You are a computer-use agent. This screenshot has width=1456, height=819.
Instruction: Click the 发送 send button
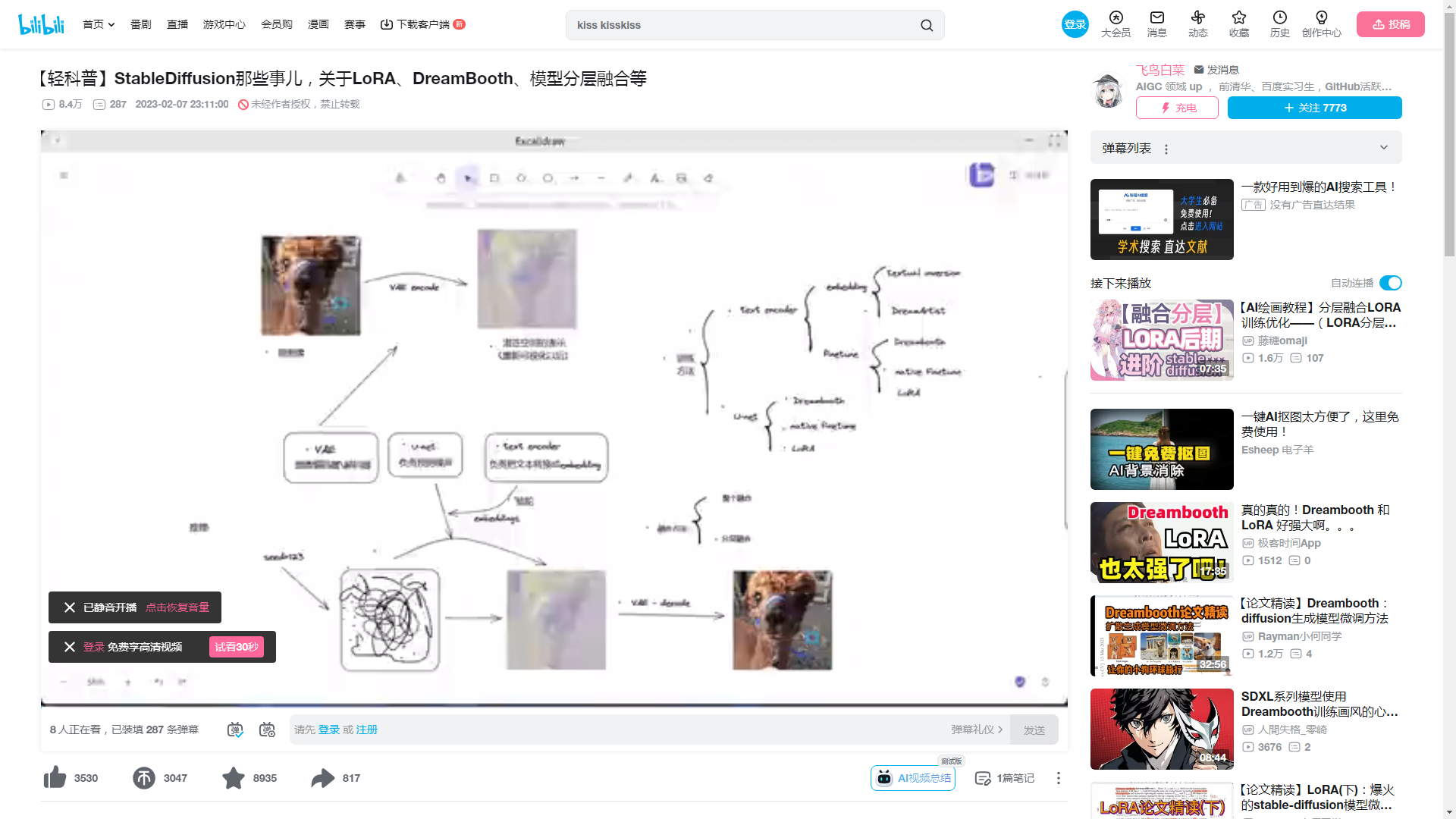point(1034,730)
